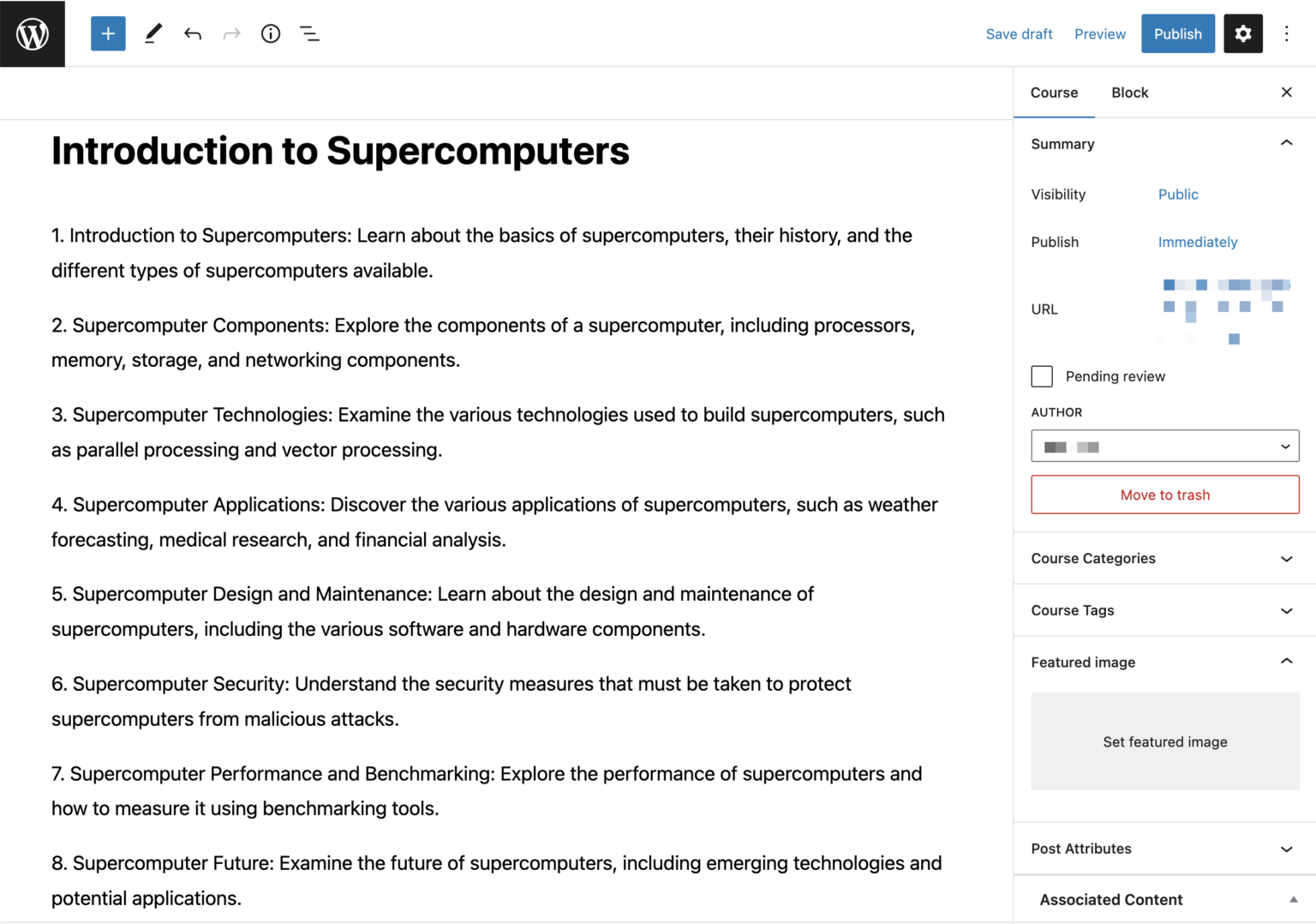Click the WordPress logo
The image size is (1316, 924).
[33, 33]
